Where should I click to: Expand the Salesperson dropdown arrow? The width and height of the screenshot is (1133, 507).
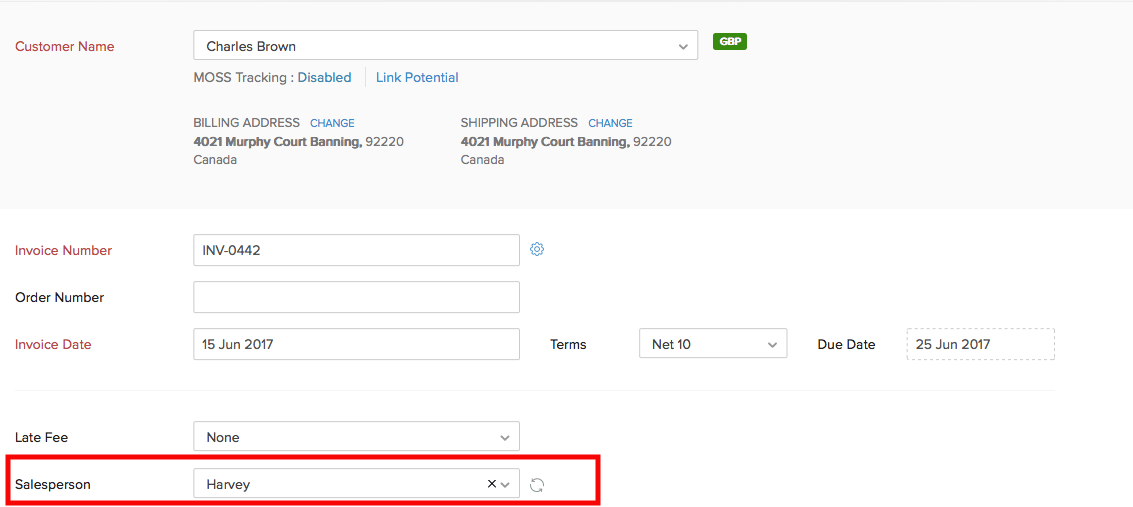[506, 485]
